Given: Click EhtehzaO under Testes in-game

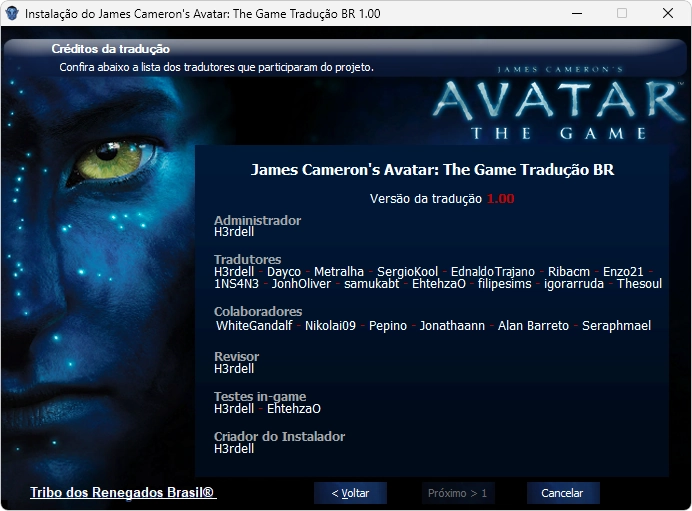Looking at the screenshot, I should coord(293,409).
